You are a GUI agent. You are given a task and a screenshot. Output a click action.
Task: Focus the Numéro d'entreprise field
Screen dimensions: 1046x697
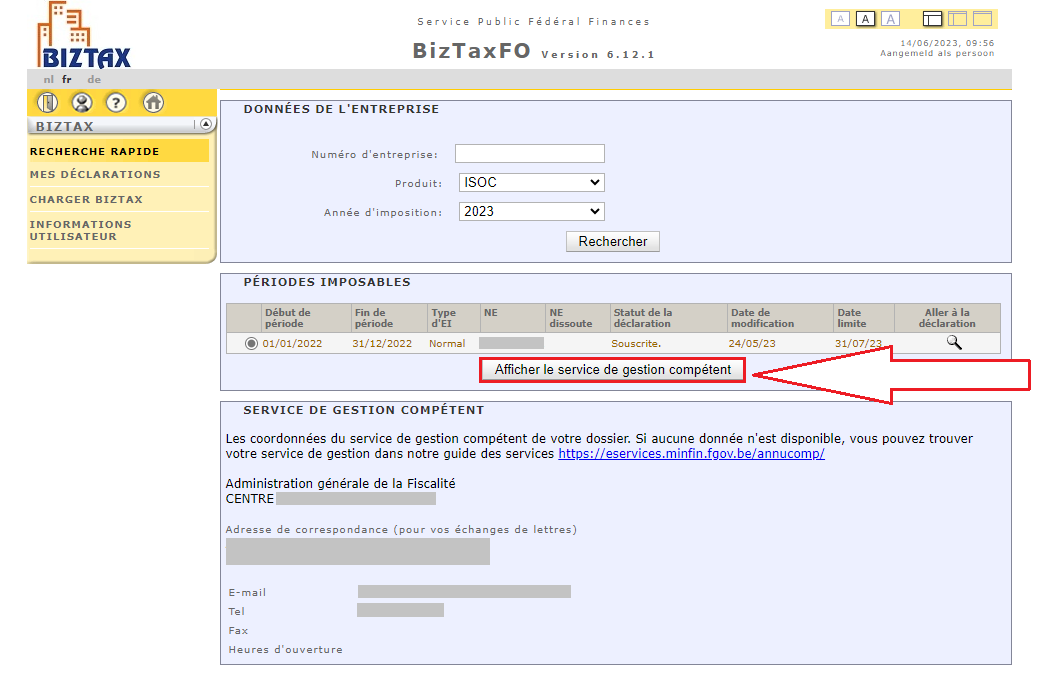(x=530, y=153)
